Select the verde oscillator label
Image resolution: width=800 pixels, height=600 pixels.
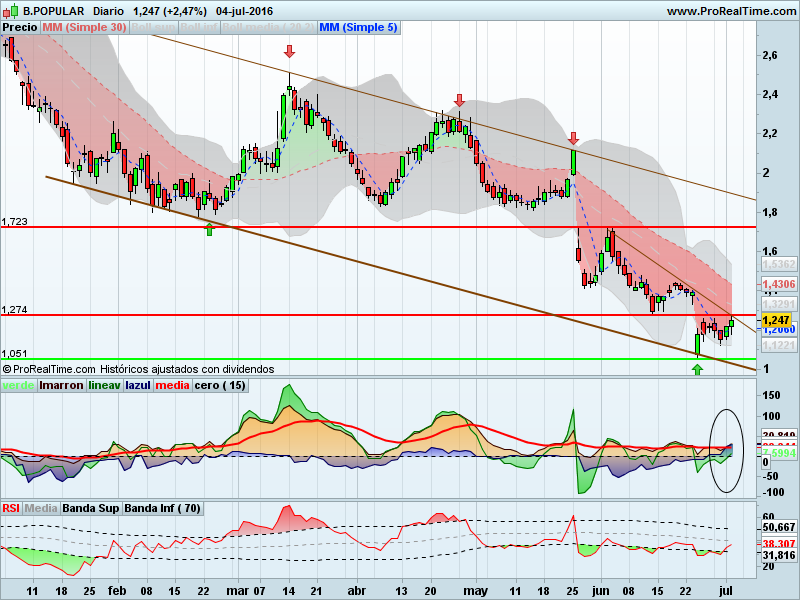(18, 385)
